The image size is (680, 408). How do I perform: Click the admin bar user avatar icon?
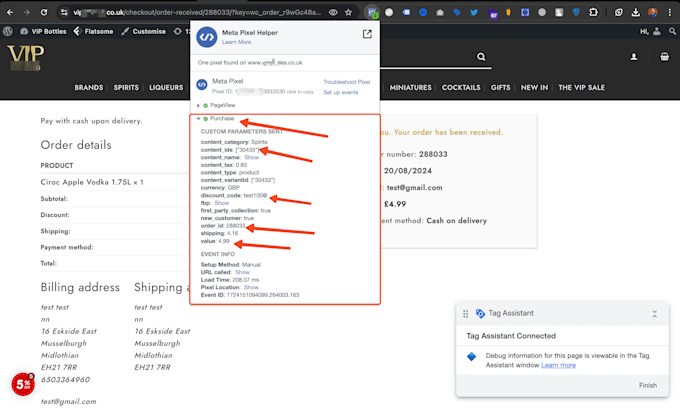coord(657,31)
